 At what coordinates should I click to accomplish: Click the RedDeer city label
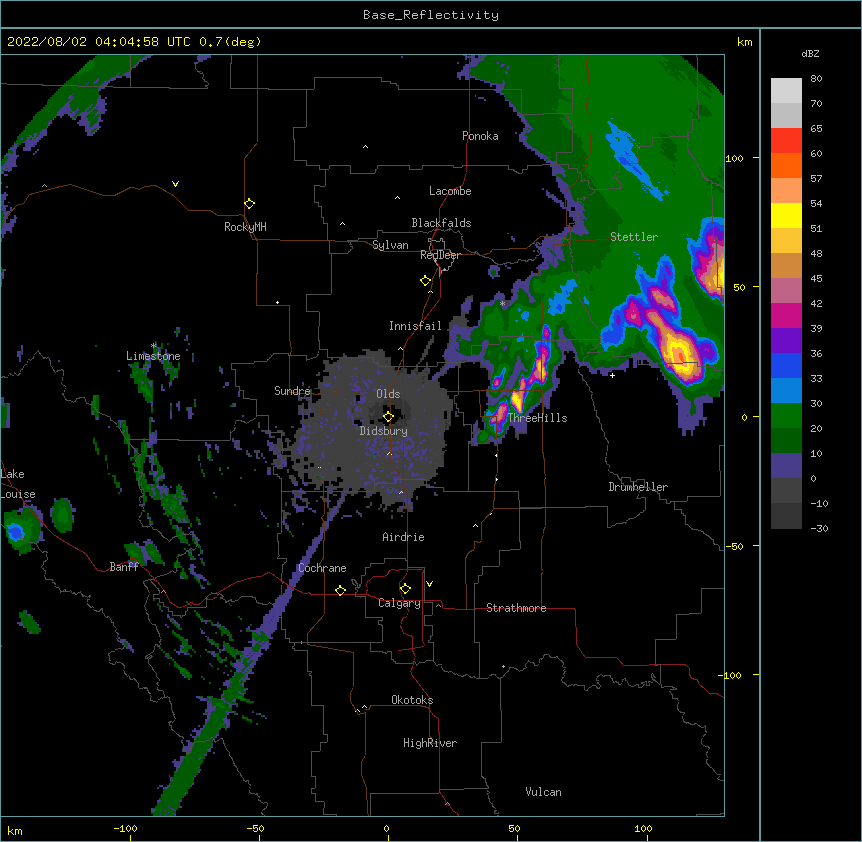440,255
